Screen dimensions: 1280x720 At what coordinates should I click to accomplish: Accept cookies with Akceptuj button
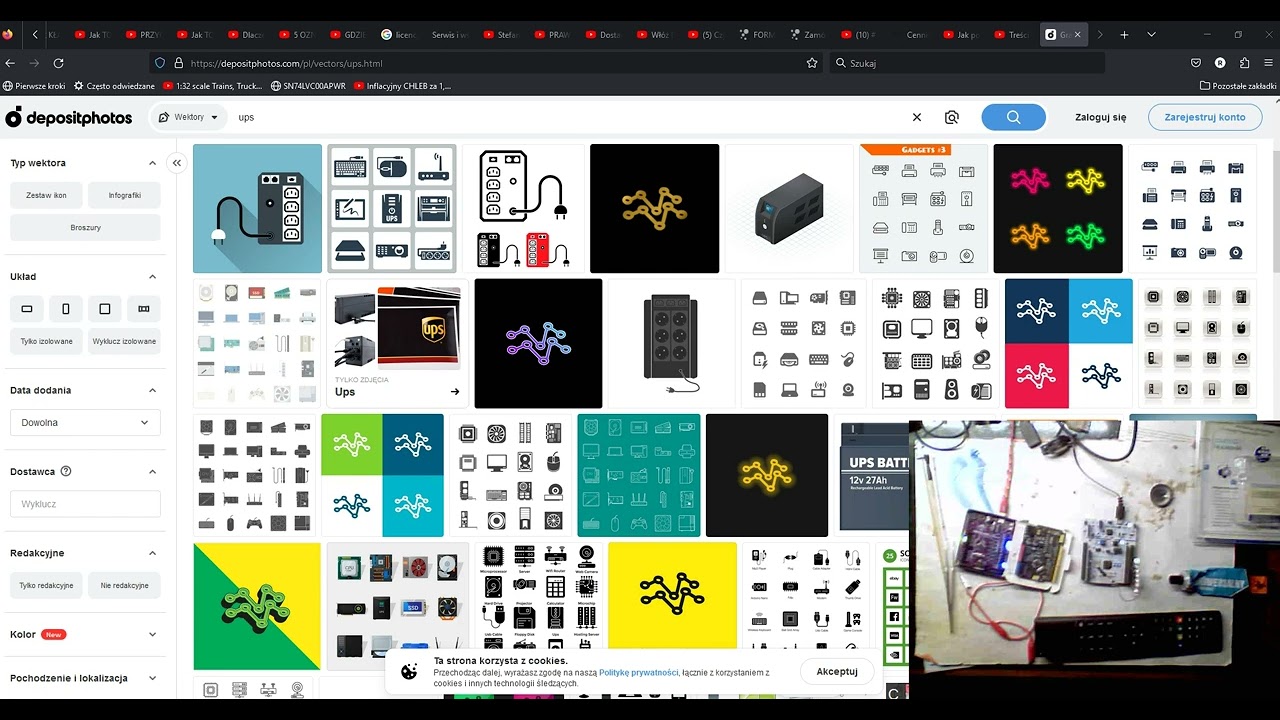click(x=837, y=671)
